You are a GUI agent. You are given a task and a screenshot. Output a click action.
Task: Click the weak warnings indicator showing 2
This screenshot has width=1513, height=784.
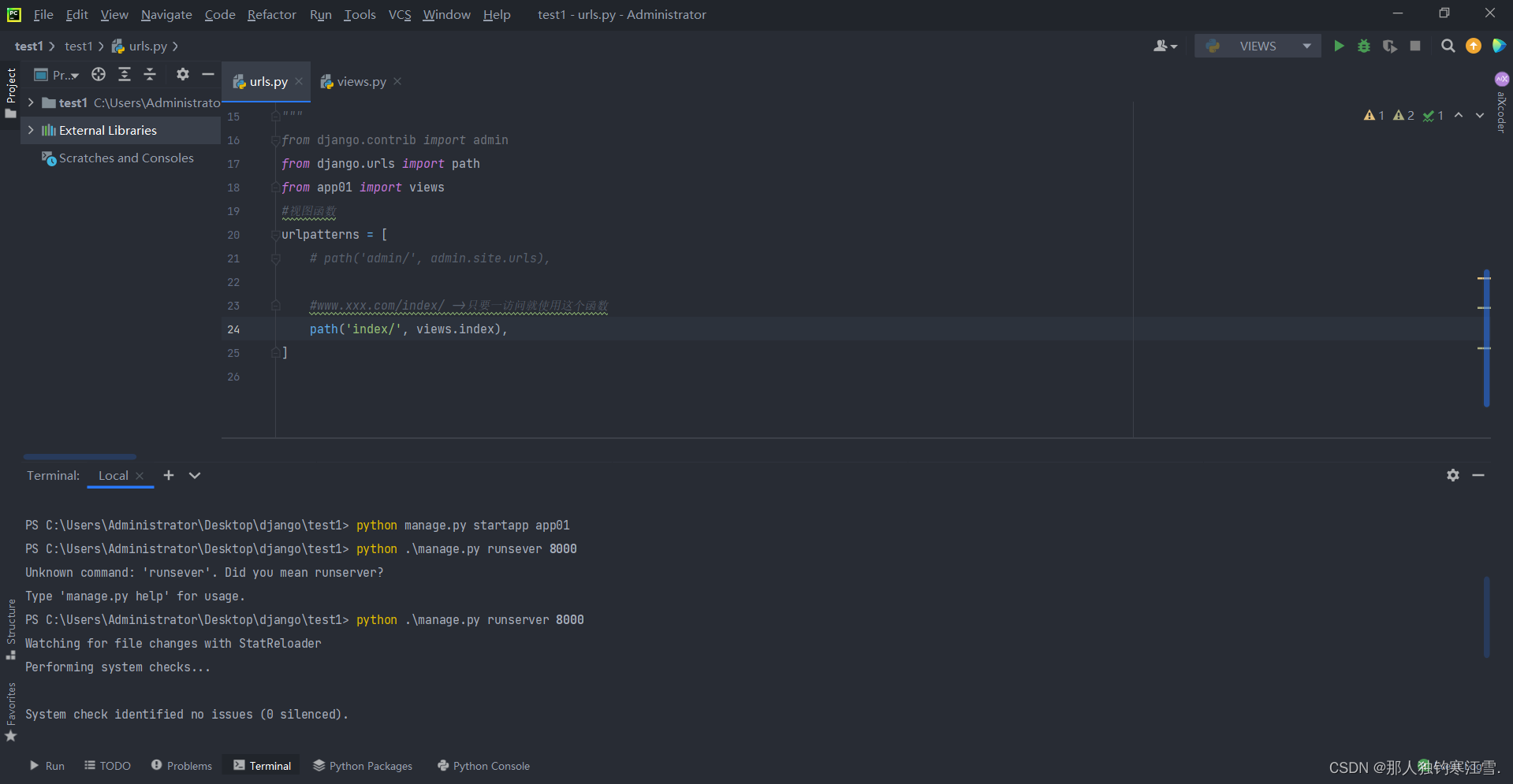tap(1403, 115)
